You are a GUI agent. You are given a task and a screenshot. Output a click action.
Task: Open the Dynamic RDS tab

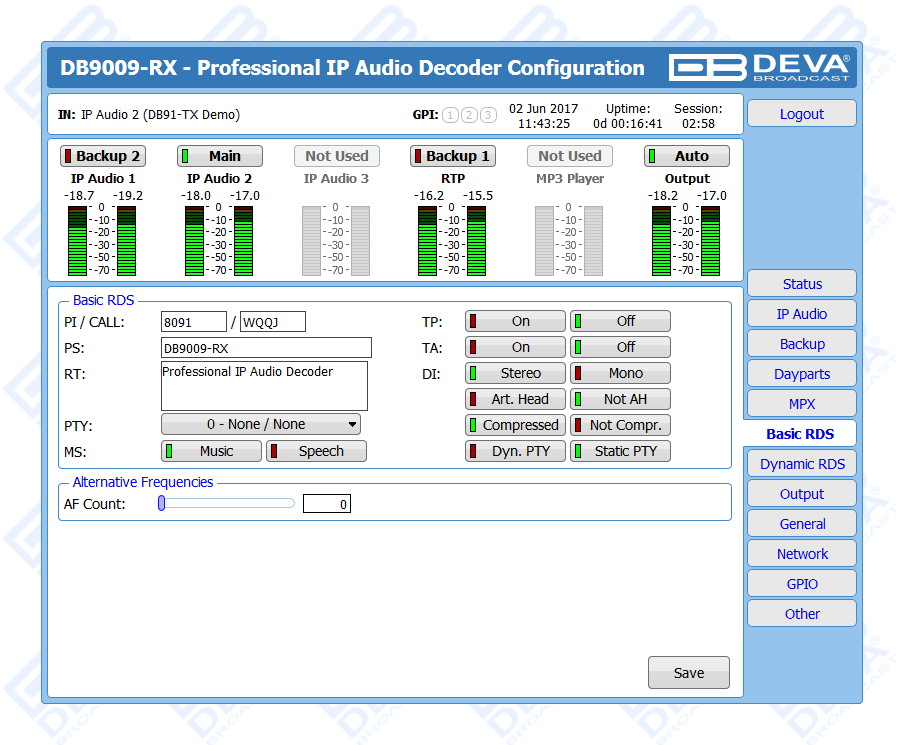click(x=801, y=464)
